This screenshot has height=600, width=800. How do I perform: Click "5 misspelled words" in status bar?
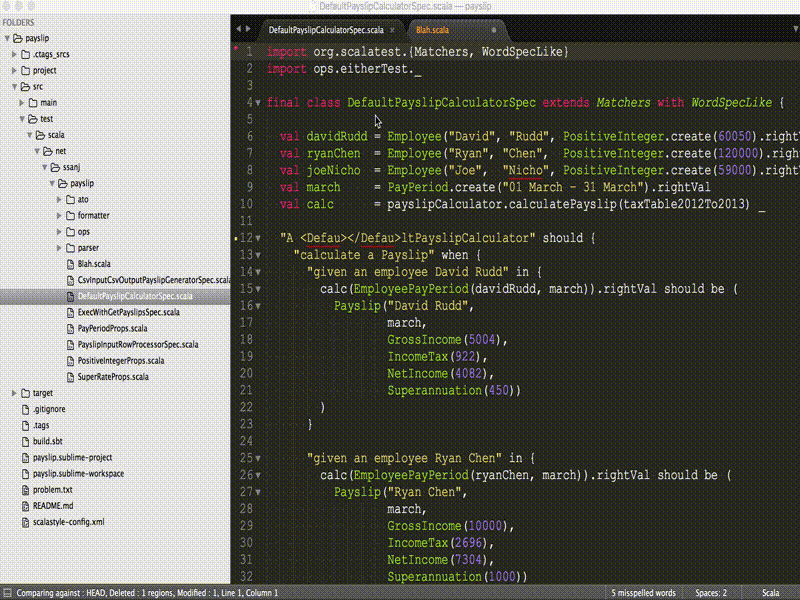pyautogui.click(x=643, y=591)
